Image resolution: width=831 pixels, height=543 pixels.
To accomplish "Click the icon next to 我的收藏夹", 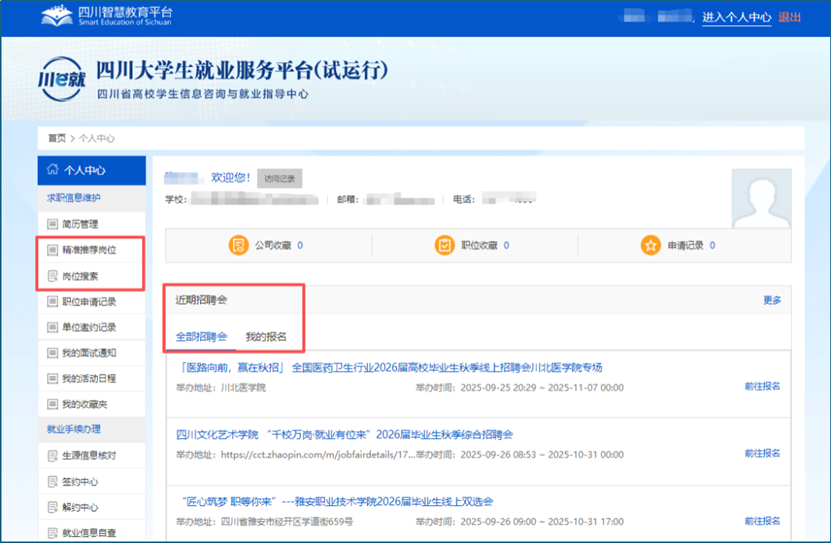I will [52, 405].
